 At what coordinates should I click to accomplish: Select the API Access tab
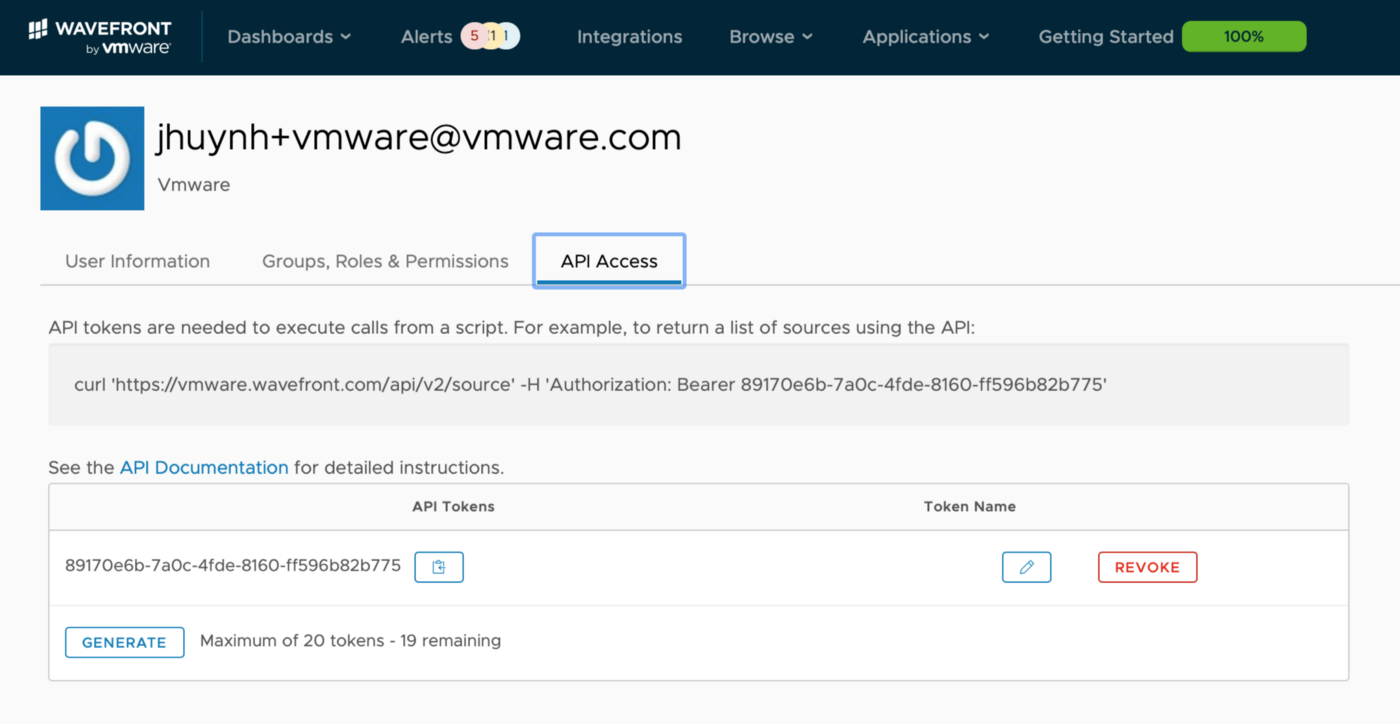point(608,260)
